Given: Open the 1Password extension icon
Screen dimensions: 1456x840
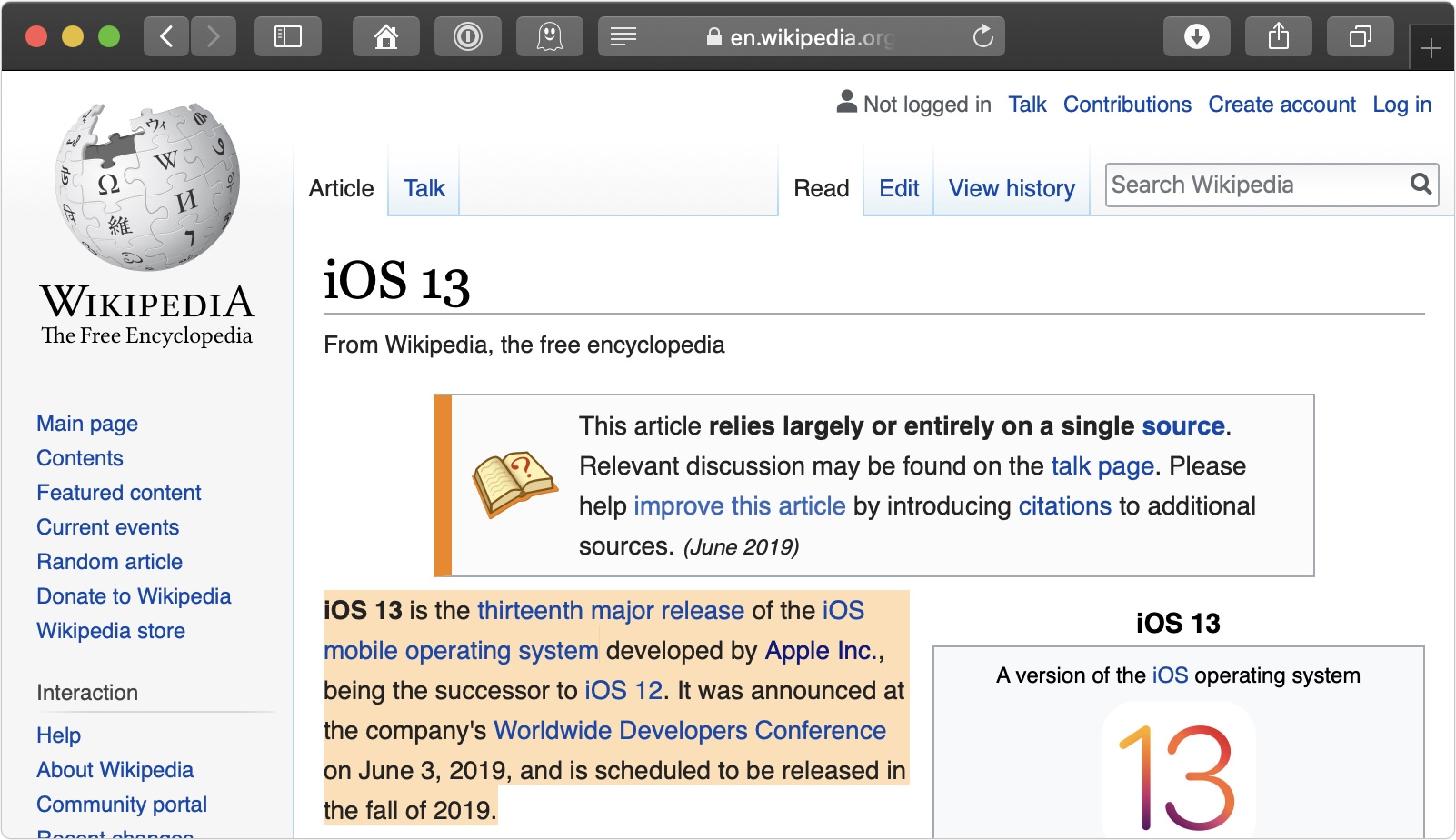Looking at the screenshot, I should (468, 36).
